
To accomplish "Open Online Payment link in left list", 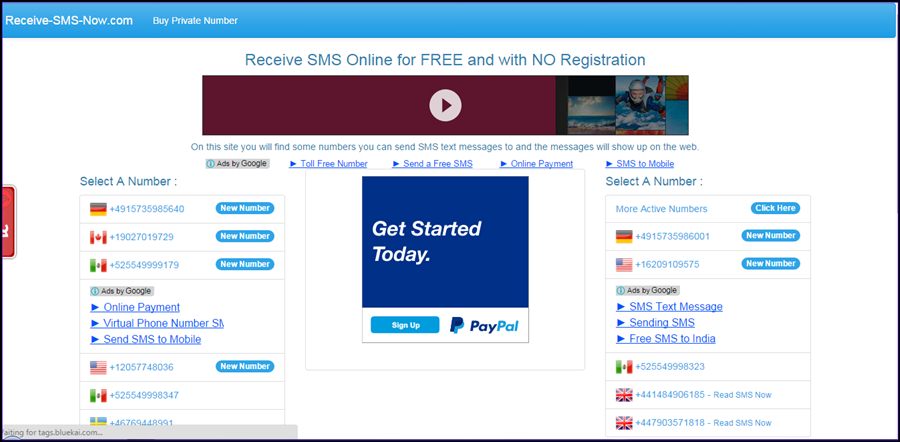I will [135, 307].
